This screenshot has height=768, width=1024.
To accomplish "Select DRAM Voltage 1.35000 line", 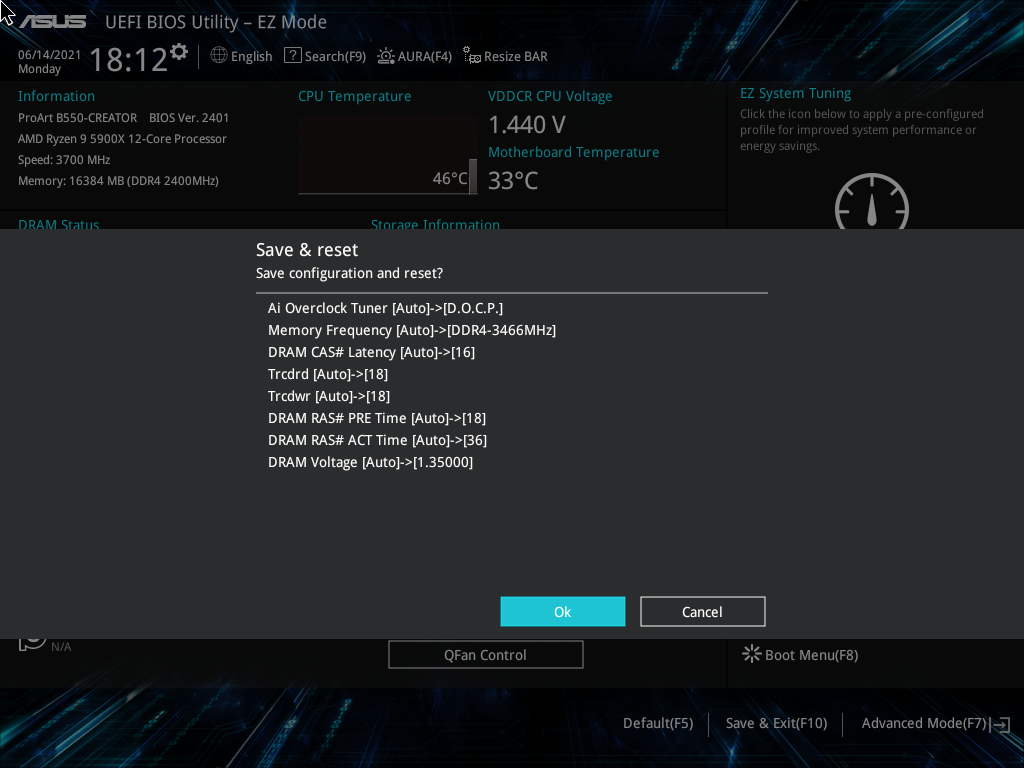I will point(370,462).
